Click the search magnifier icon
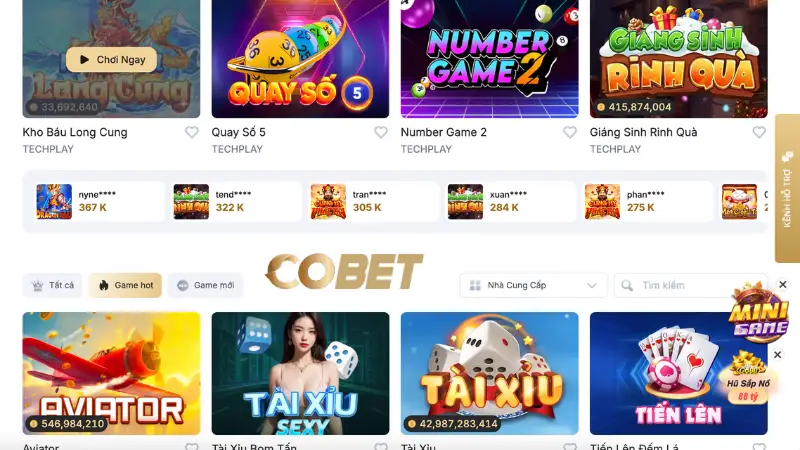Image resolution: width=800 pixels, height=450 pixels. coord(627,285)
